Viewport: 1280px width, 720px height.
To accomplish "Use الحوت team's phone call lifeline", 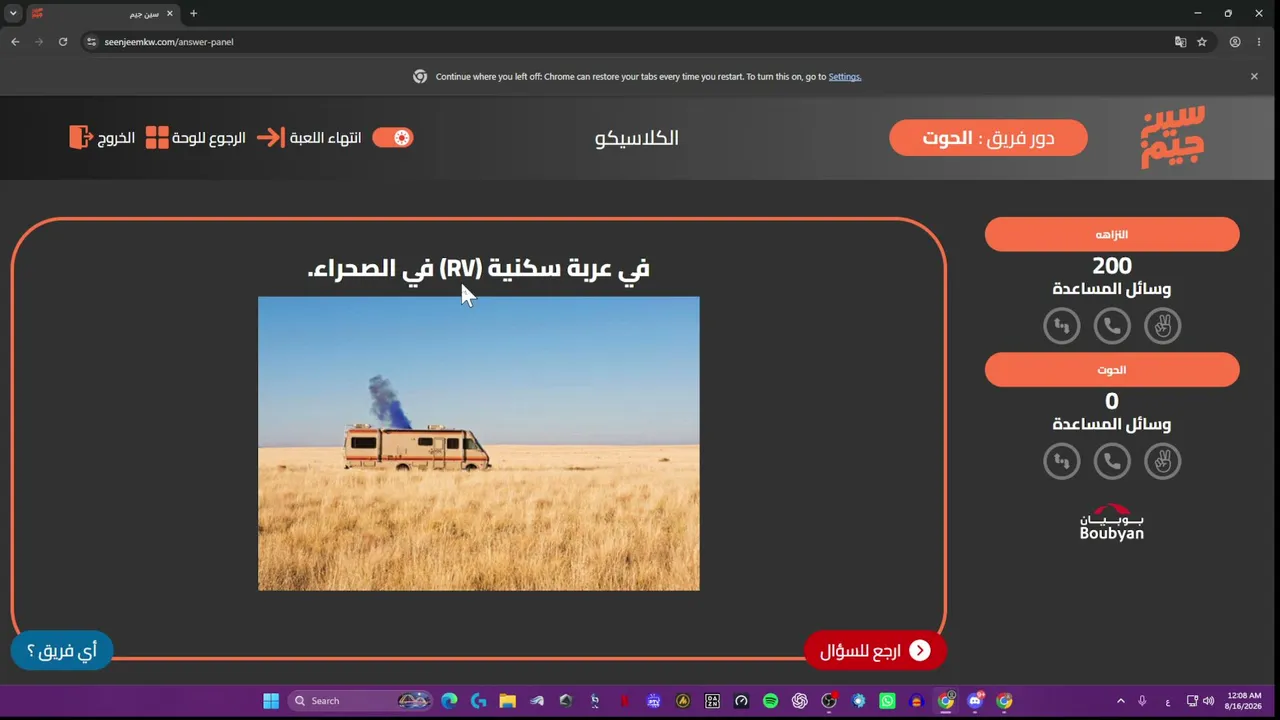I will (1112, 461).
